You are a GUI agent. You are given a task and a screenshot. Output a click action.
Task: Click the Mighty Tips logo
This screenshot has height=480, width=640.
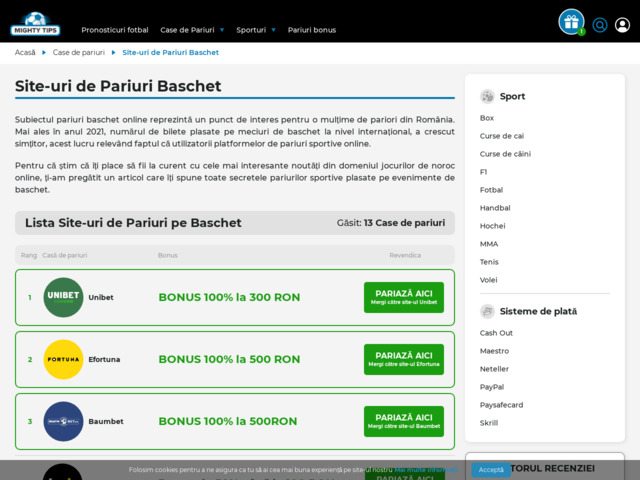[x=34, y=23]
